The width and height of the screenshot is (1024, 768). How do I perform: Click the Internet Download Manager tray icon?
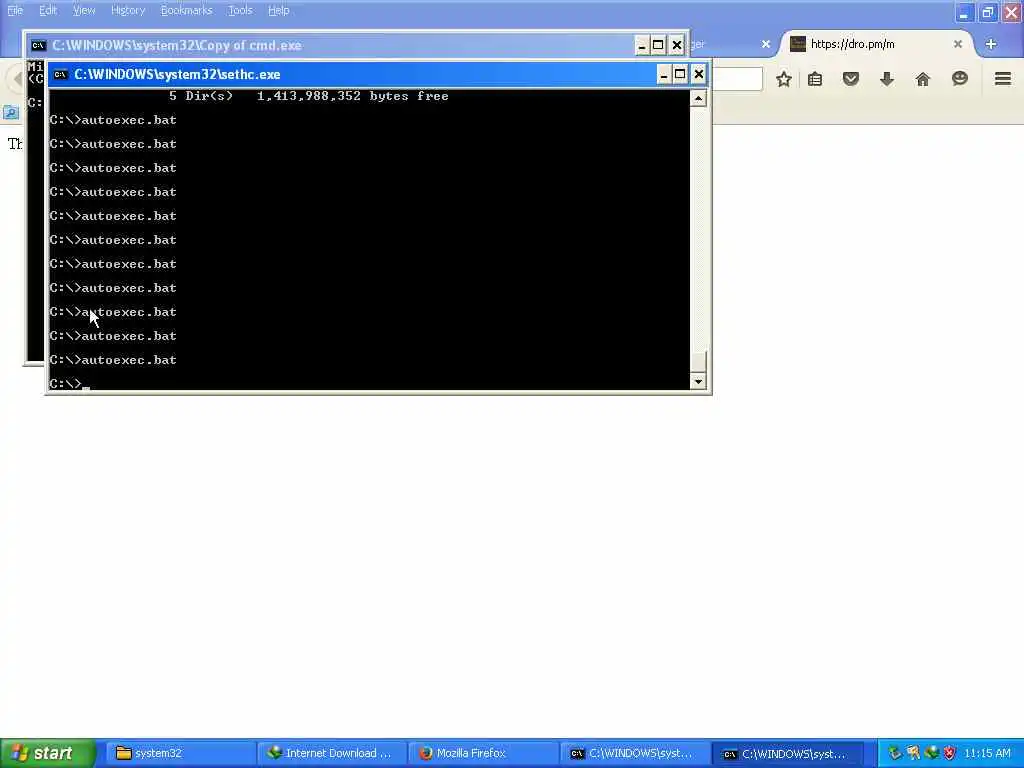tap(931, 753)
